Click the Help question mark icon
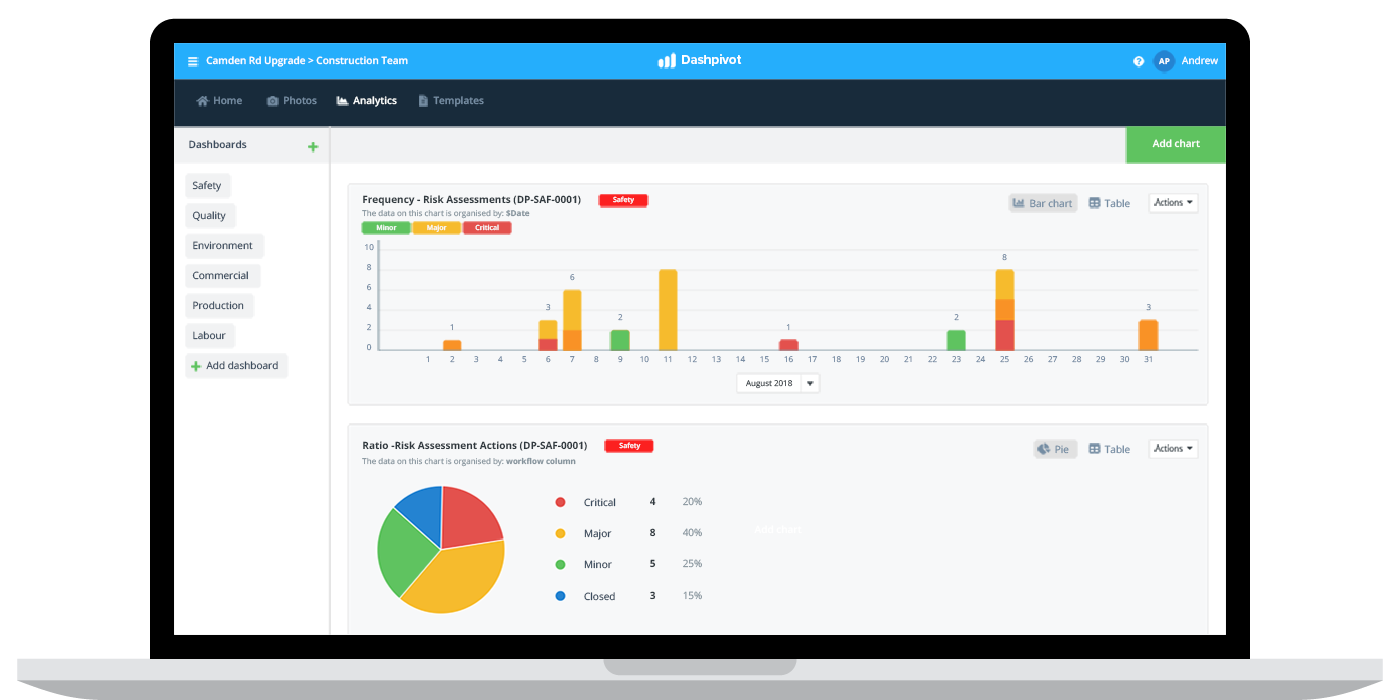The height and width of the screenshot is (700, 1400). [1138, 61]
